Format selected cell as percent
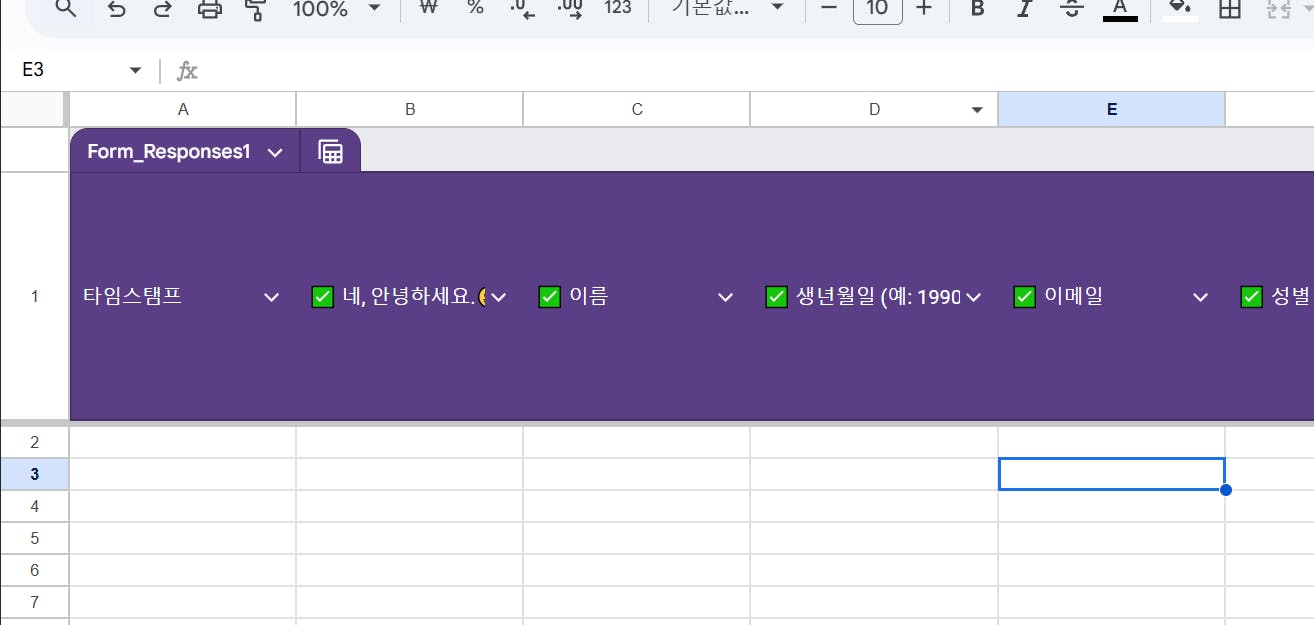1314x625 pixels. (475, 7)
